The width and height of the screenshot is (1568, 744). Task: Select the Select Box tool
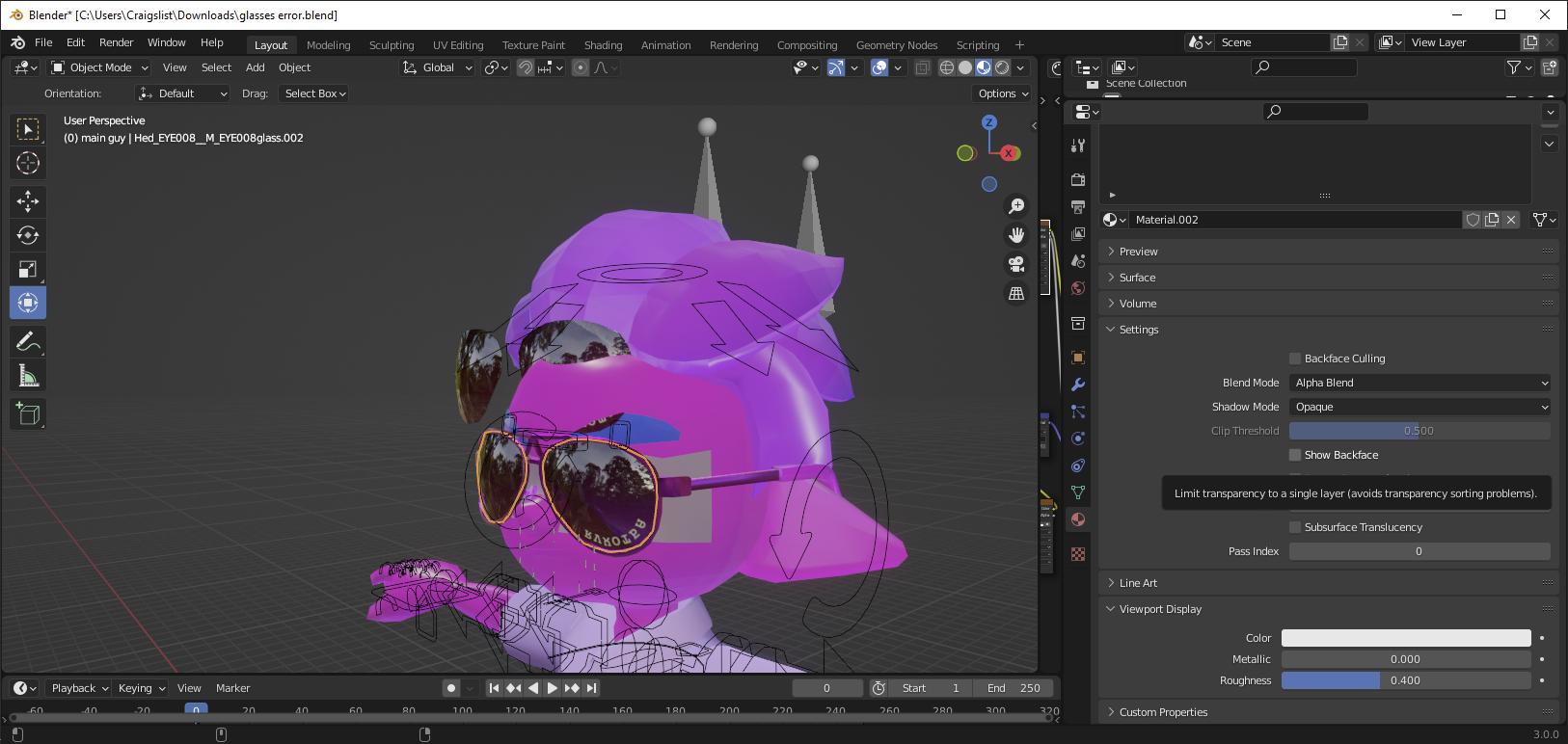[28, 129]
